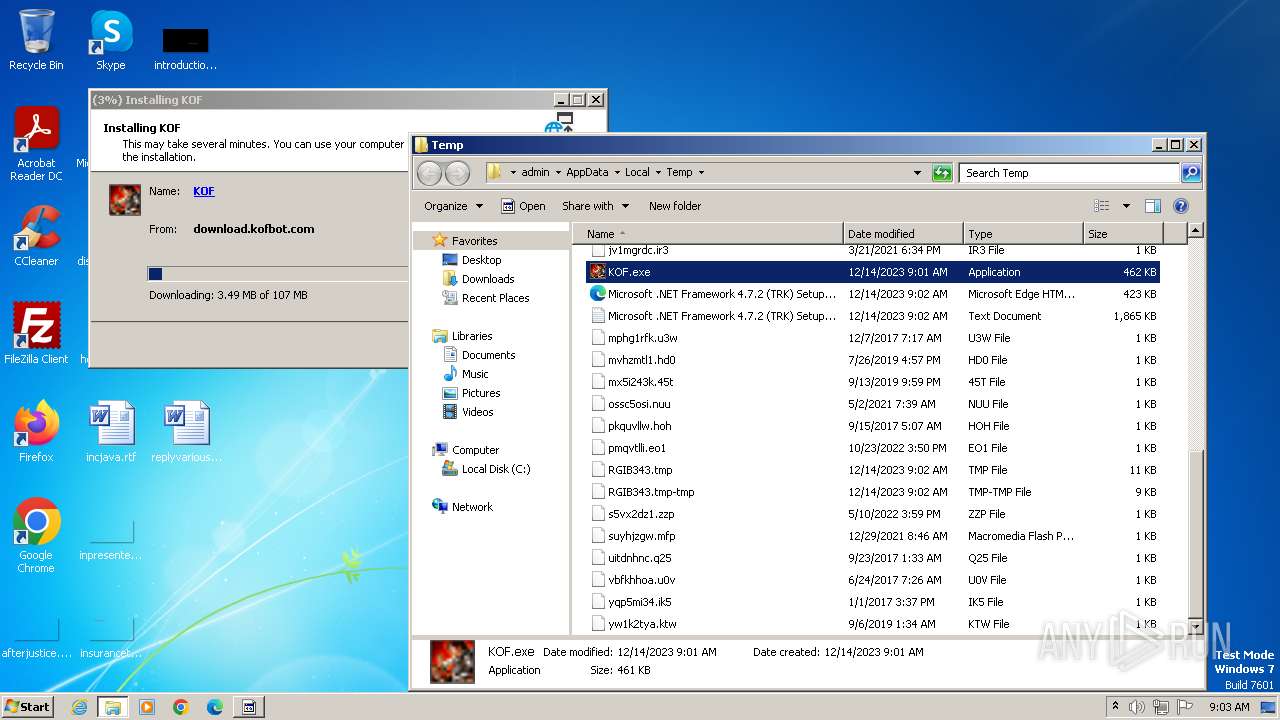
Task: Click the Open toolbar button
Action: tap(523, 206)
